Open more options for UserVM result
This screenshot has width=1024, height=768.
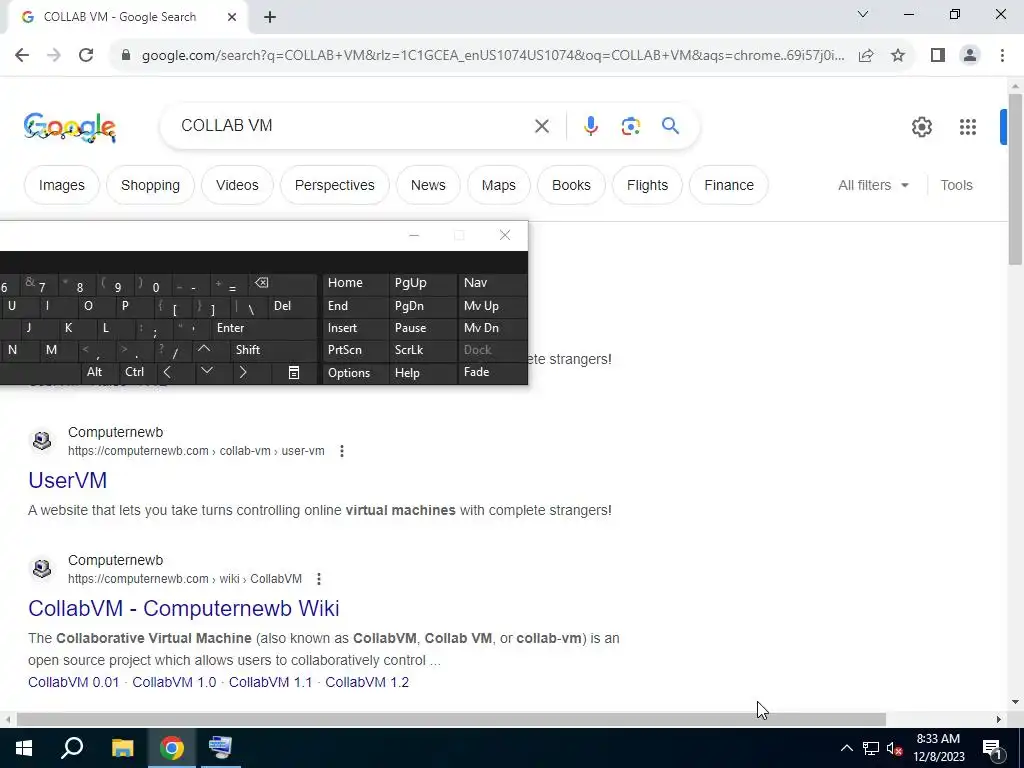pyautogui.click(x=342, y=451)
